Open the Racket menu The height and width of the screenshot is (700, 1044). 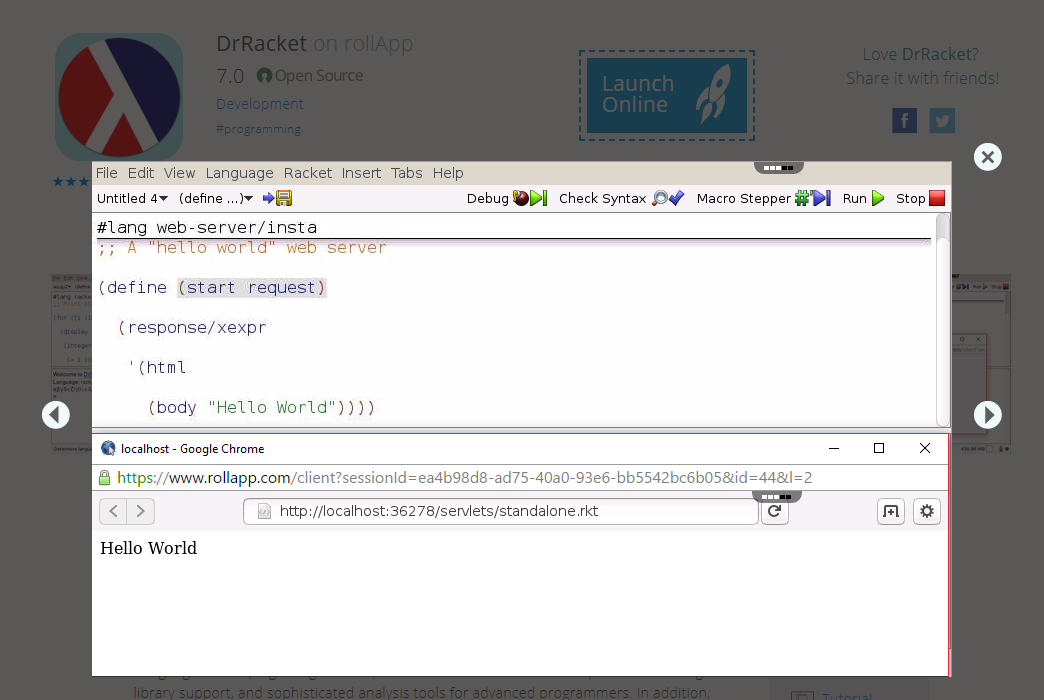308,173
